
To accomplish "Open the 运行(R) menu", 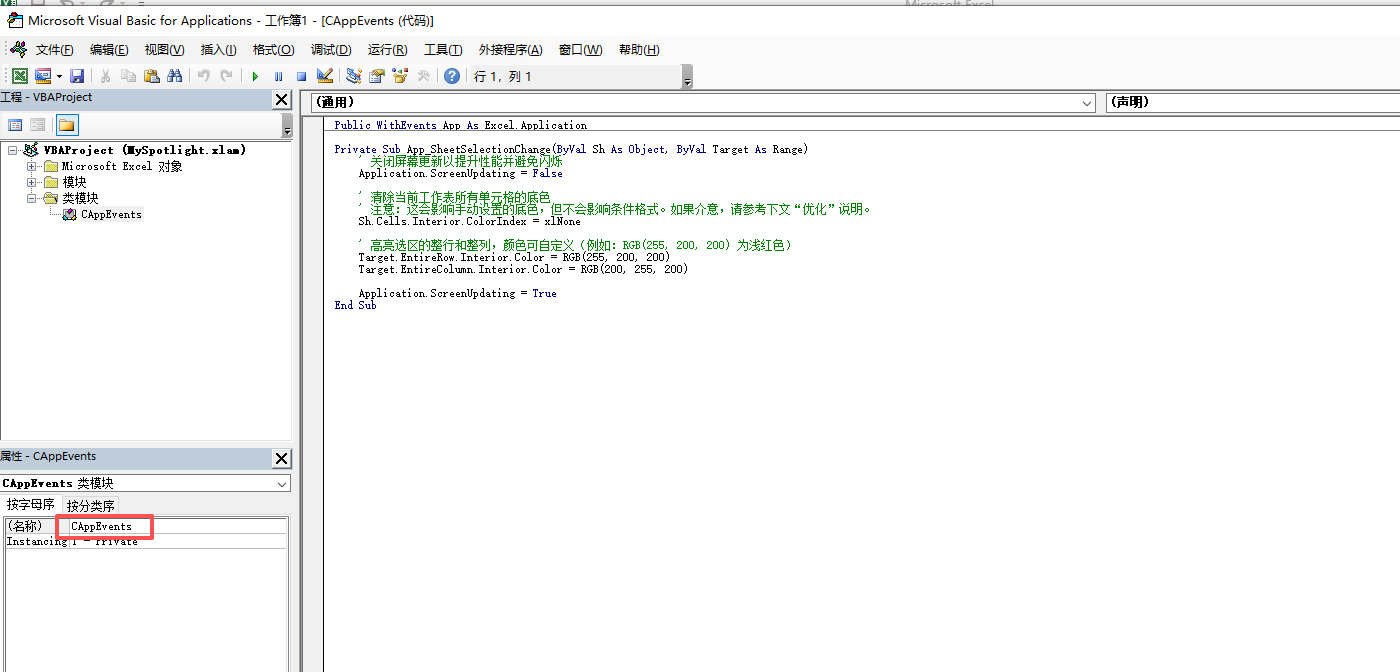I will pyautogui.click(x=387, y=50).
